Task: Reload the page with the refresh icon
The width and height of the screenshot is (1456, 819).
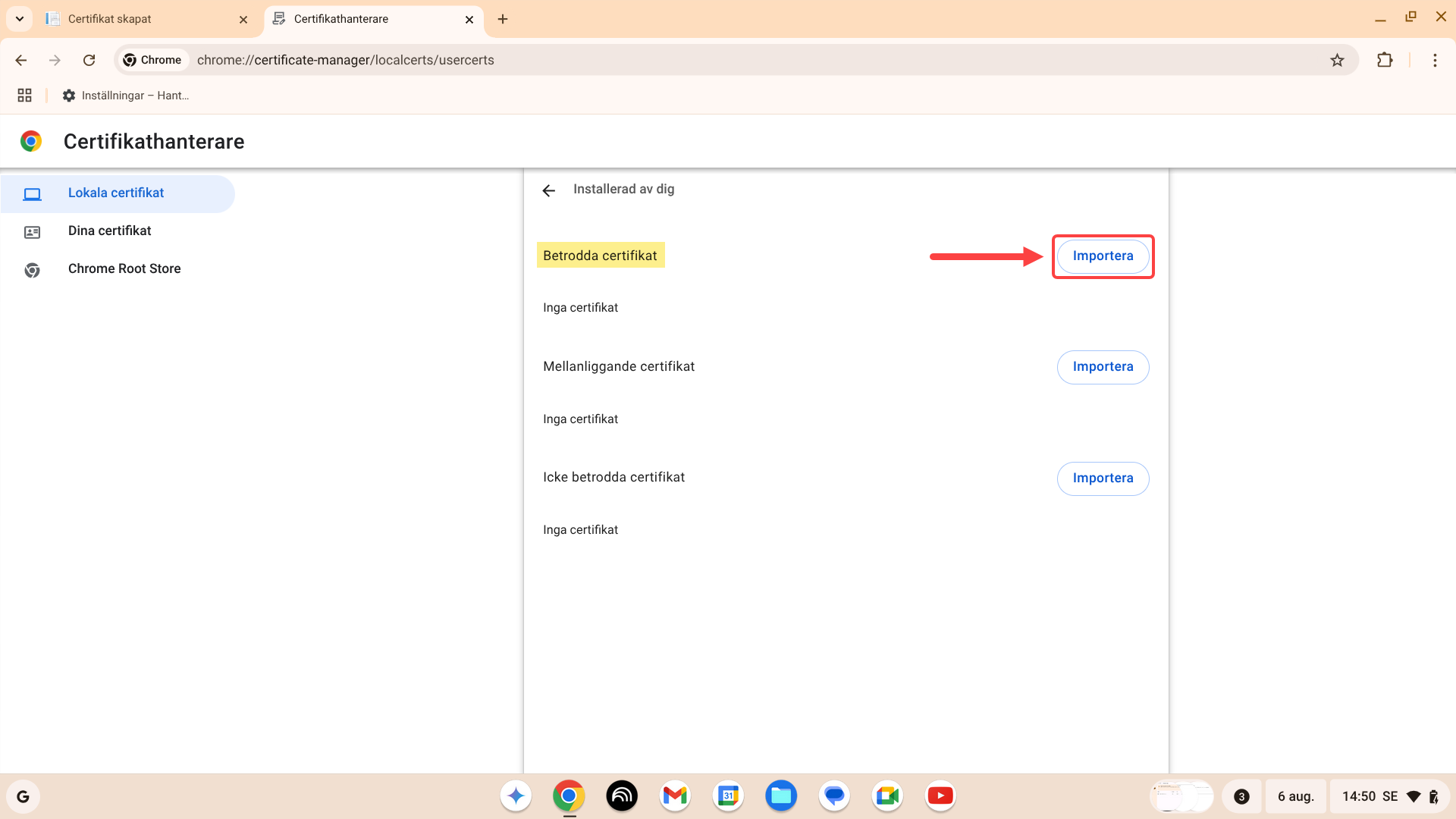Action: click(89, 60)
